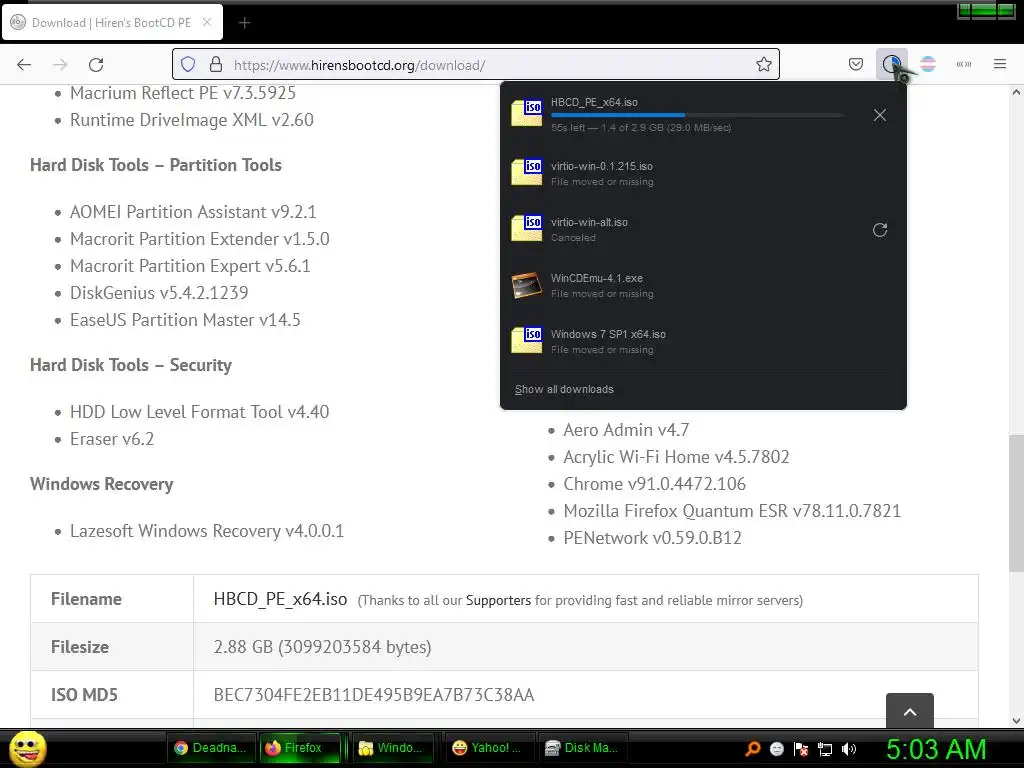Viewport: 1024px width, 768px height.
Task: Click the scrollbar down arrow
Action: pyautogui.click(x=1016, y=720)
